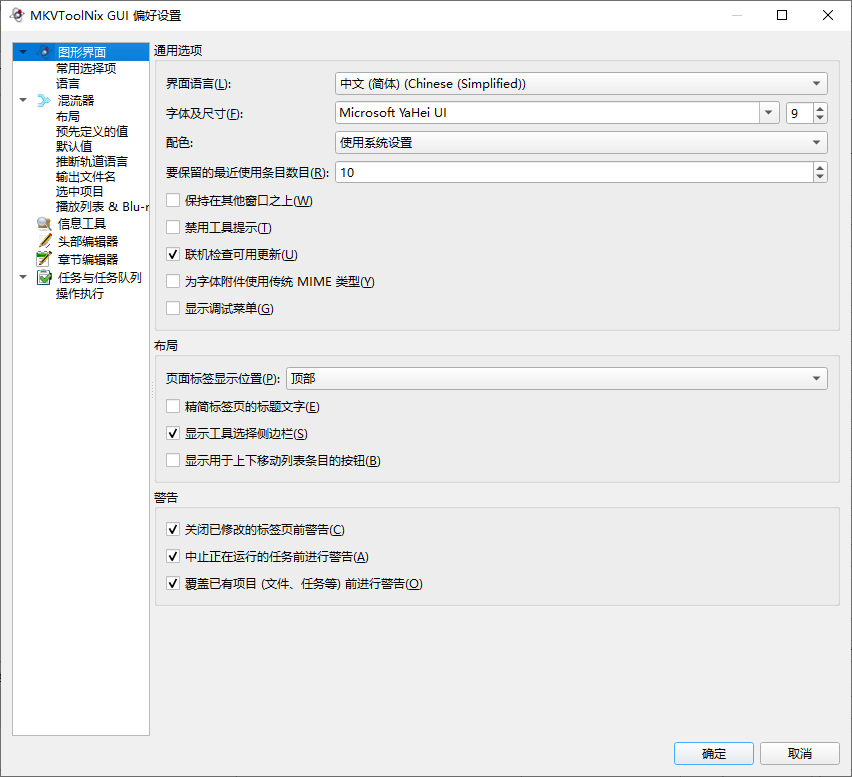Select 常用选择项 in the sidebar
This screenshot has height=777, width=852.
click(85, 66)
